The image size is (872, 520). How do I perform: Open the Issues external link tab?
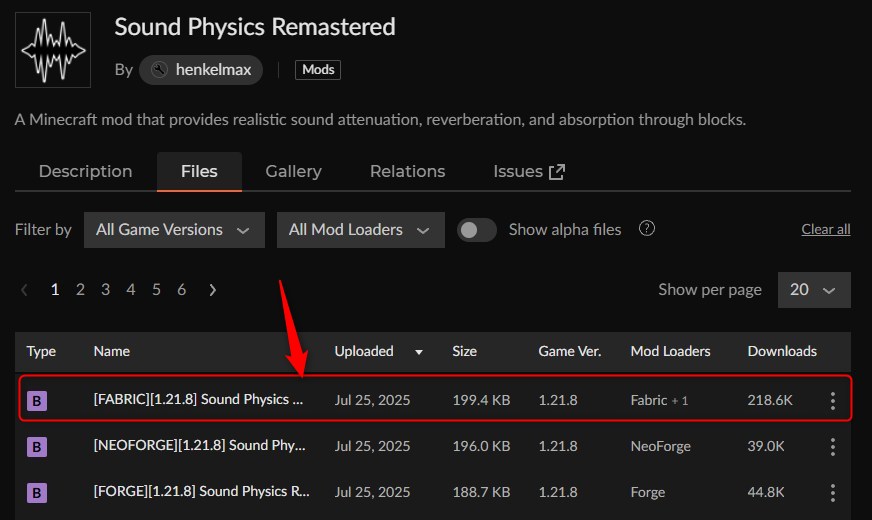529,172
